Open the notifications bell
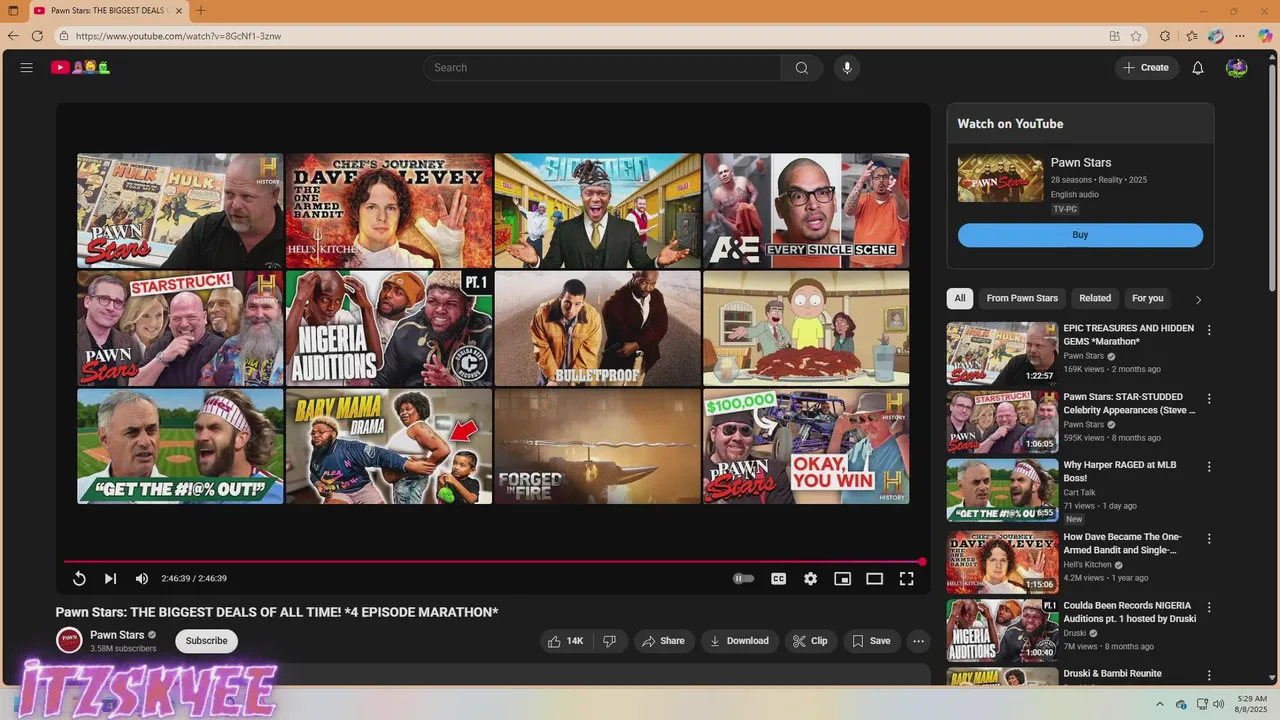The width and height of the screenshot is (1280, 720). [1197, 68]
